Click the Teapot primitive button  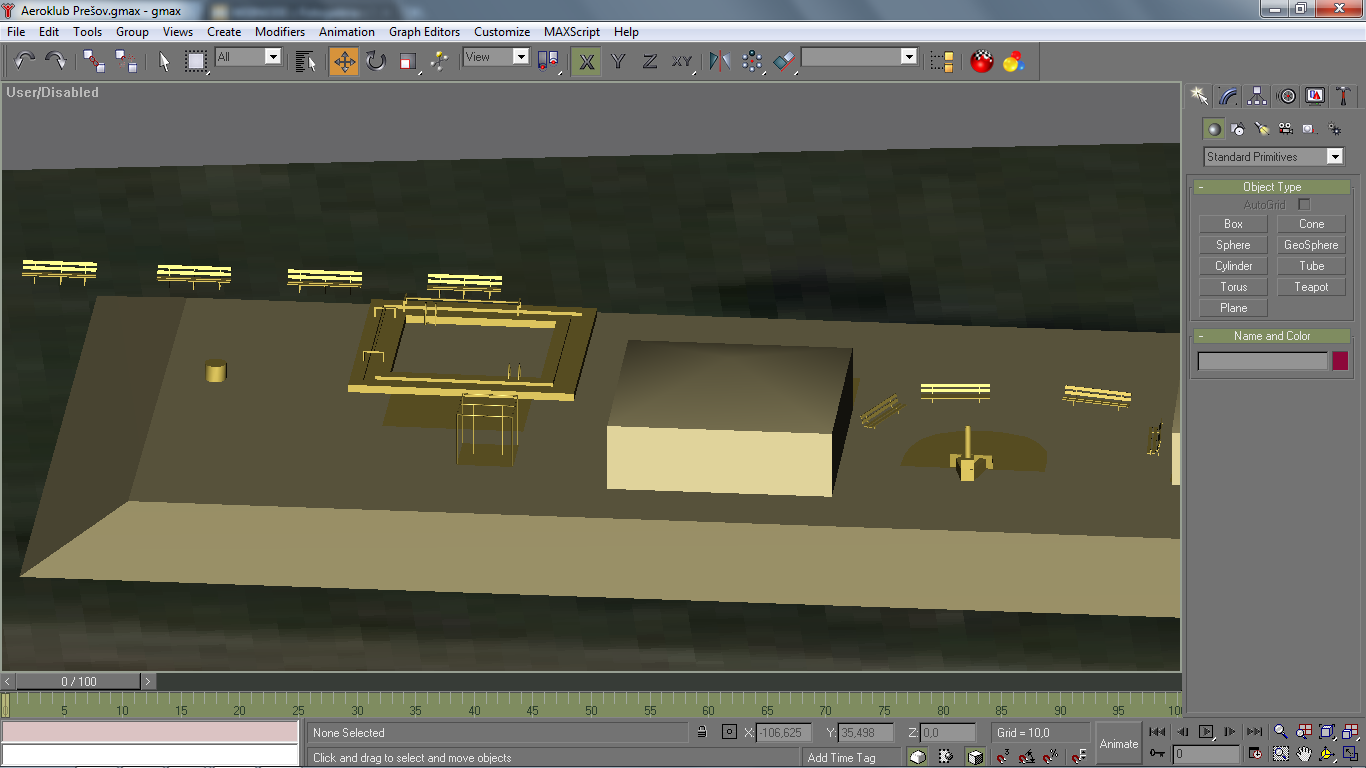[x=1311, y=287]
